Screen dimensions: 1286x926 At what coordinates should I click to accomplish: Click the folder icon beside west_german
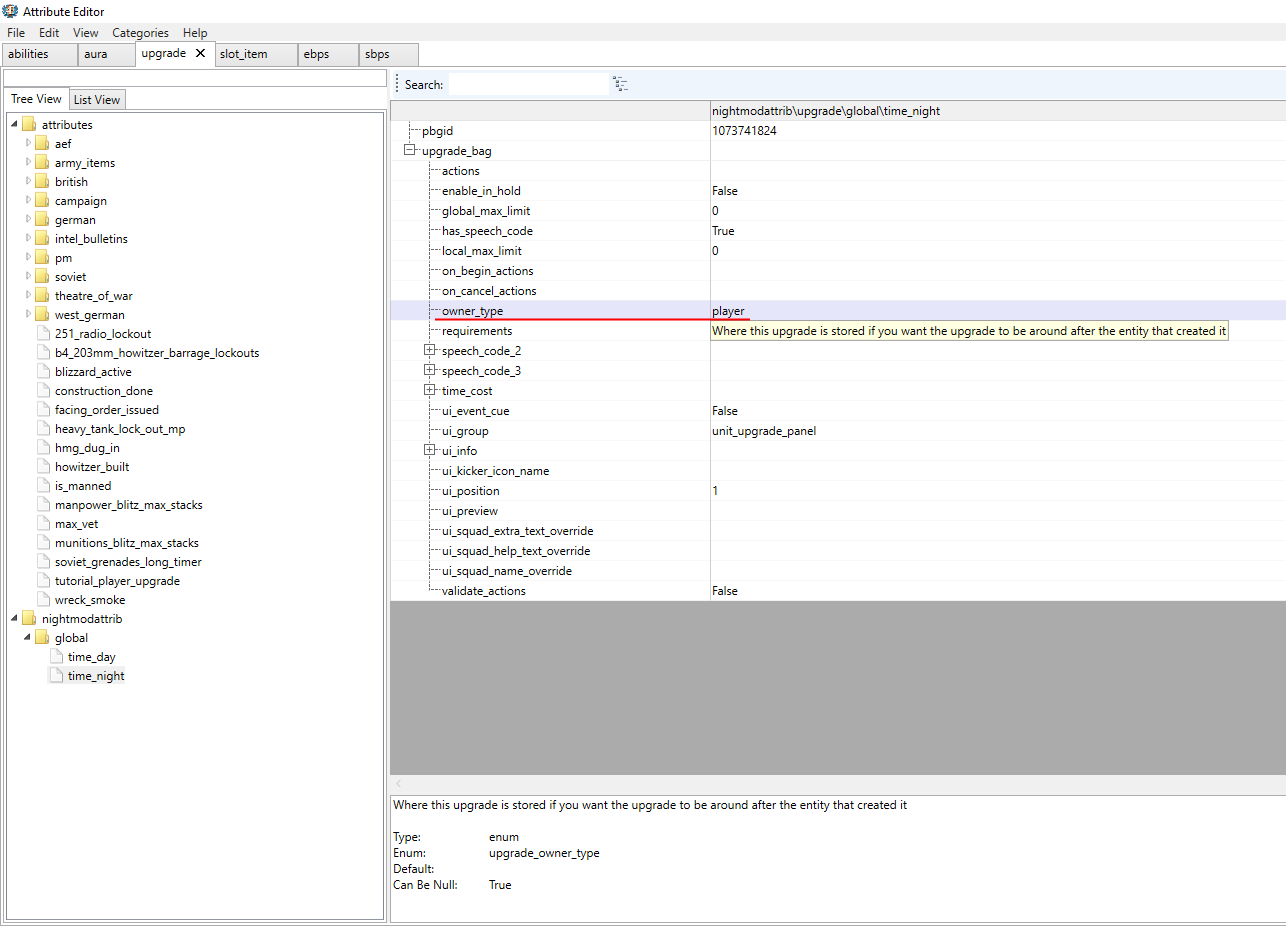coord(42,315)
